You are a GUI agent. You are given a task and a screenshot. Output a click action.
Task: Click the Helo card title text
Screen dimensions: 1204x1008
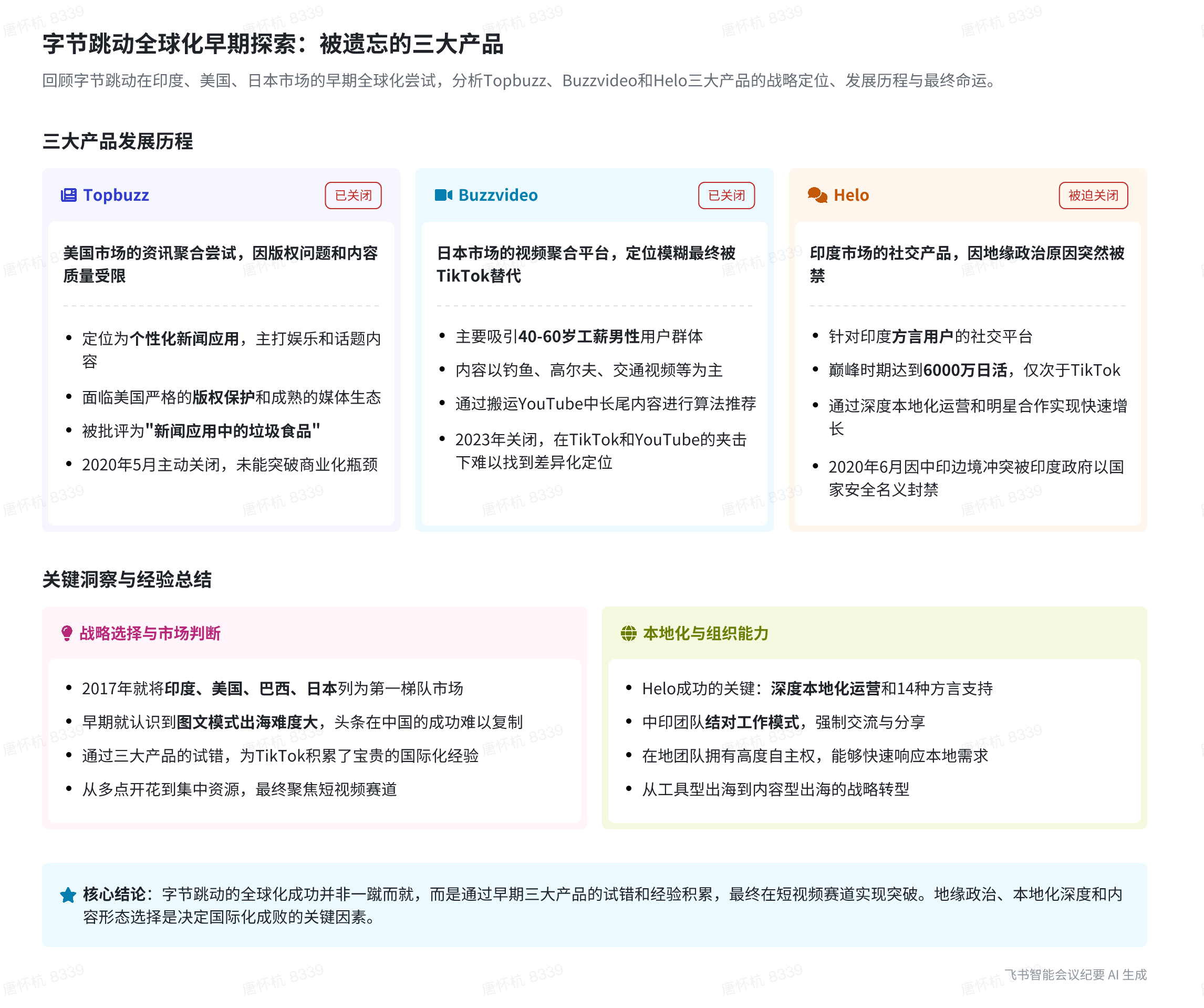[x=851, y=195]
